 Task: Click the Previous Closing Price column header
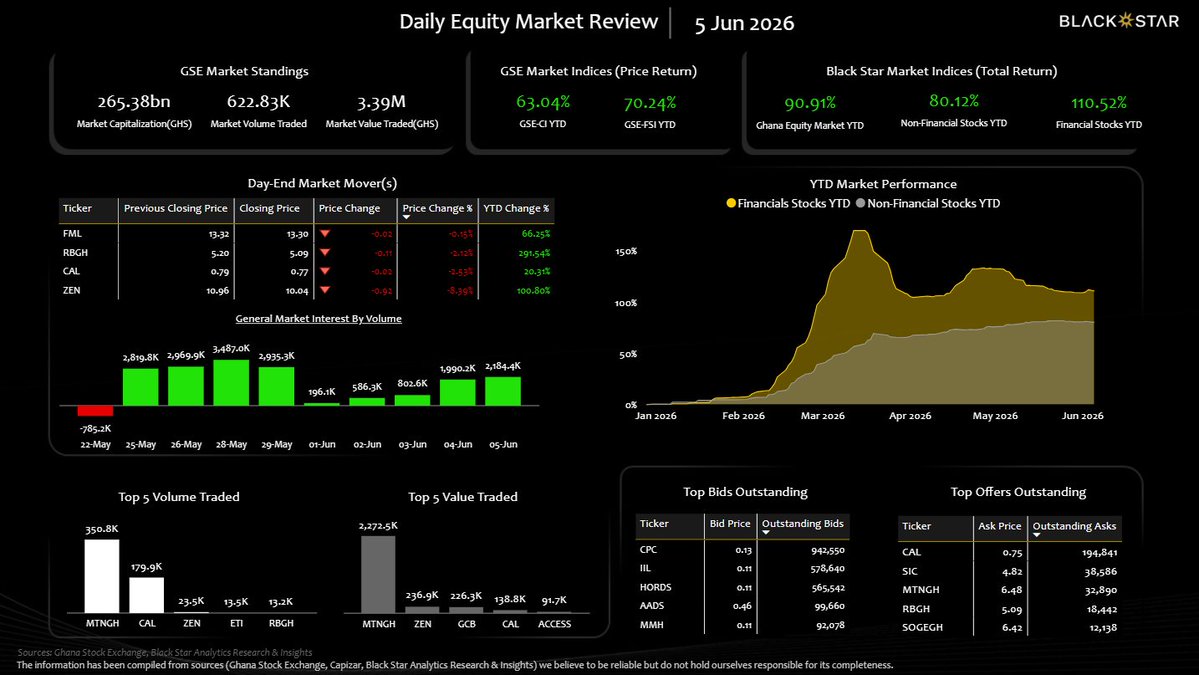(x=176, y=208)
